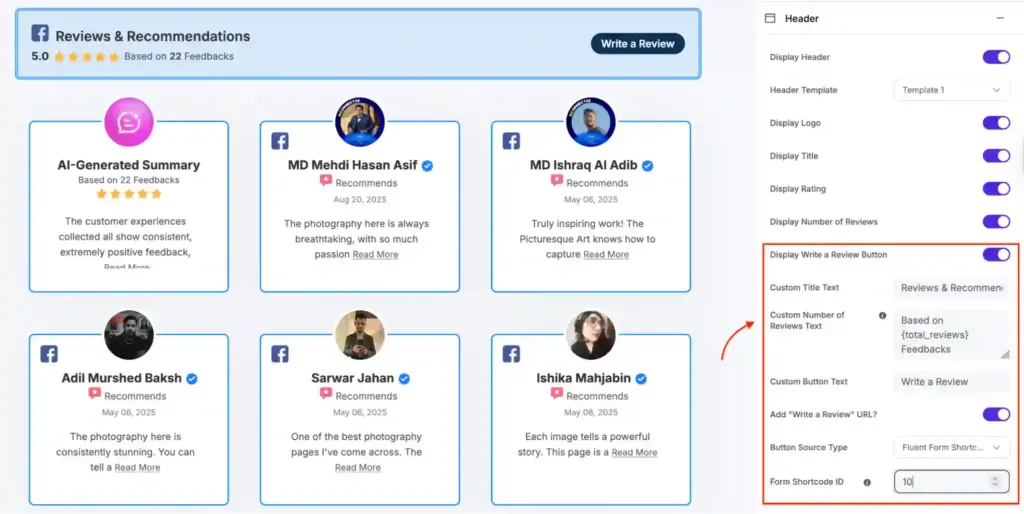Click textarea resize handle in Reviews Text
Image resolution: width=1024 pixels, height=514 pixels.
1005,355
